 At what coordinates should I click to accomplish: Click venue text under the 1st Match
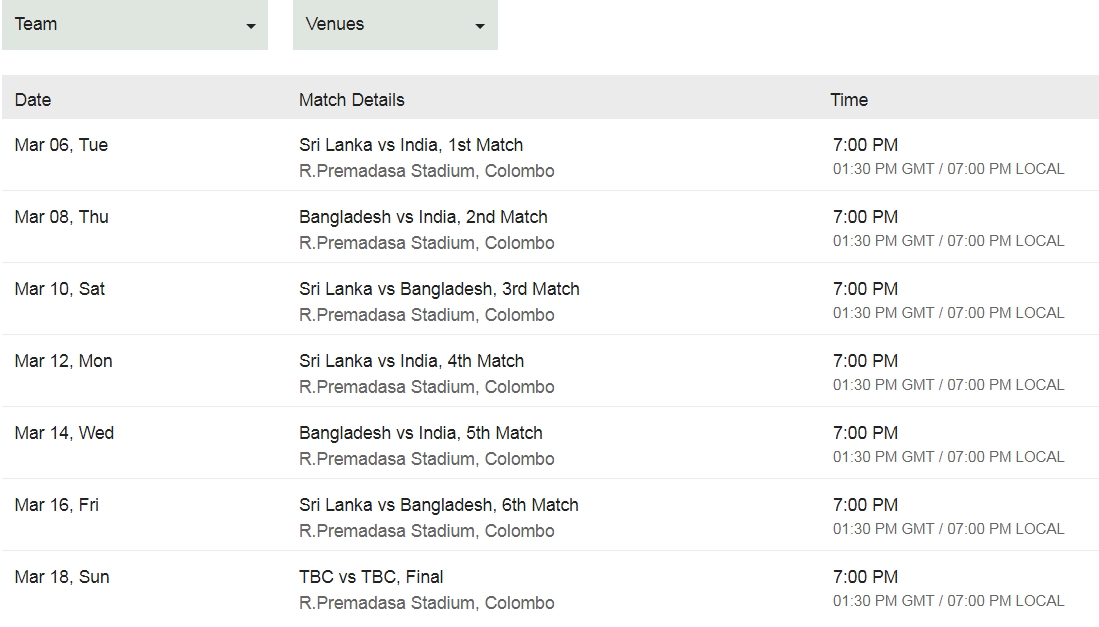coord(427,171)
